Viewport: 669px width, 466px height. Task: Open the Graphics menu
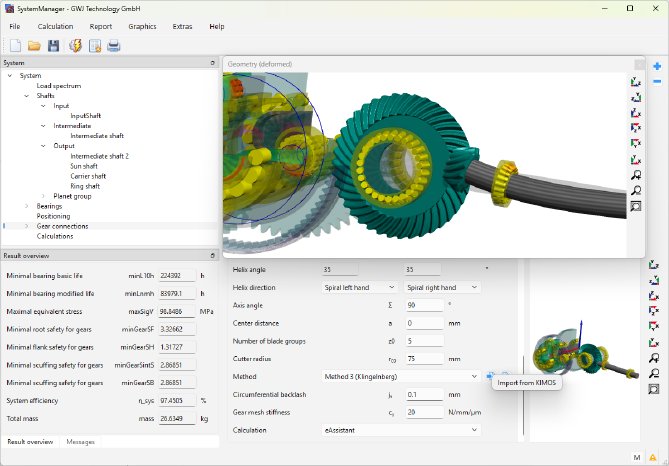(143, 26)
